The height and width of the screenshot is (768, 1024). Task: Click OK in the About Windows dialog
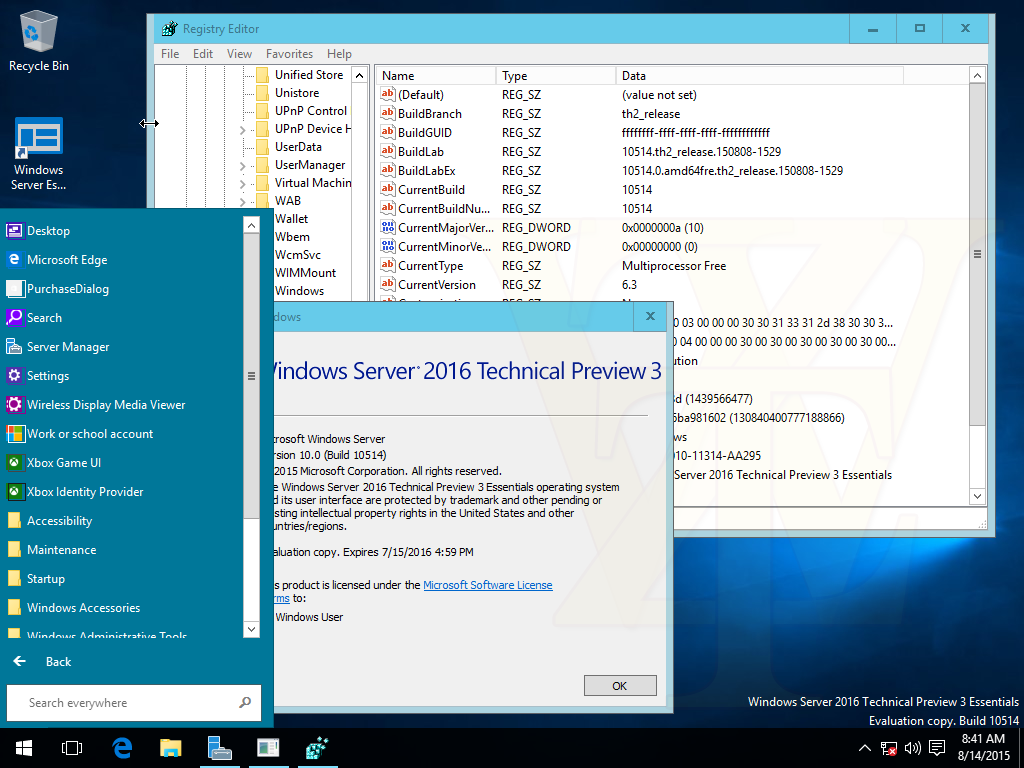coord(620,686)
